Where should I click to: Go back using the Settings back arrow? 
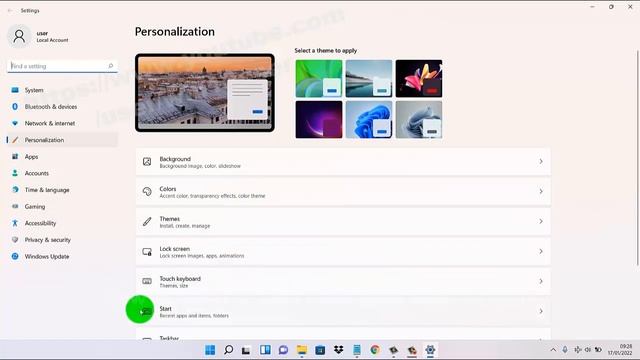tap(10, 11)
